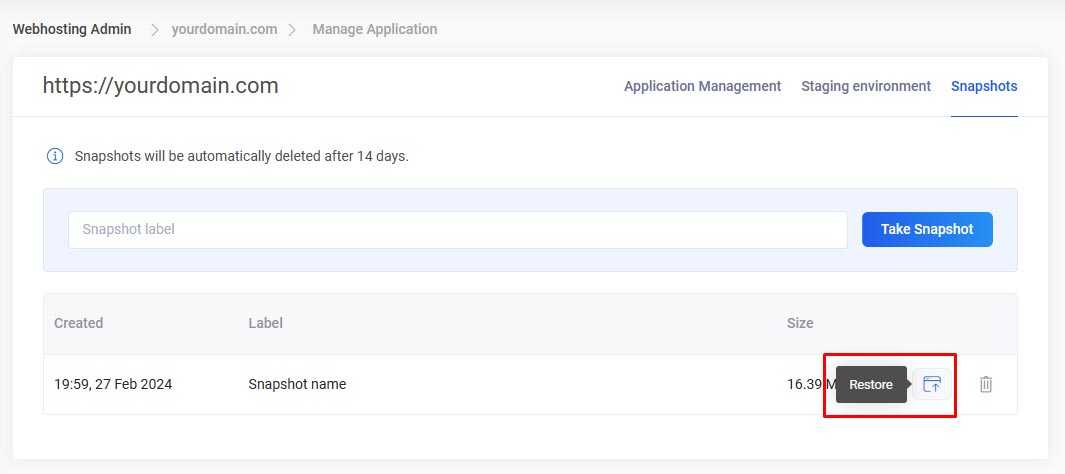Image resolution: width=1065 pixels, height=474 pixels.
Task: Go to Webhosting Admin breadcrumb
Action: 72,29
